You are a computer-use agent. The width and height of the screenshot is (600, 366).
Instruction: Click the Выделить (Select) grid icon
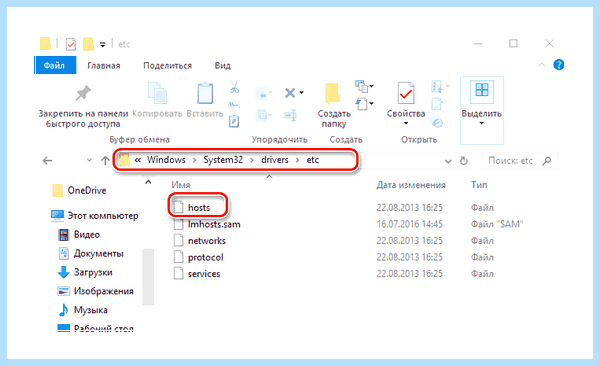coord(481,91)
